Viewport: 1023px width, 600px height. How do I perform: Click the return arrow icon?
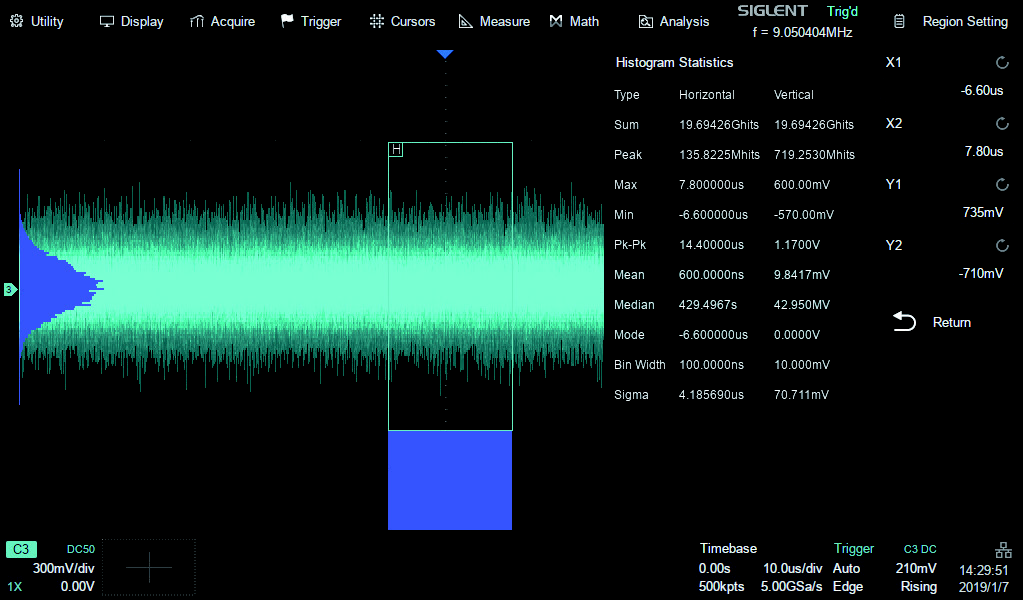pyautogui.click(x=904, y=322)
